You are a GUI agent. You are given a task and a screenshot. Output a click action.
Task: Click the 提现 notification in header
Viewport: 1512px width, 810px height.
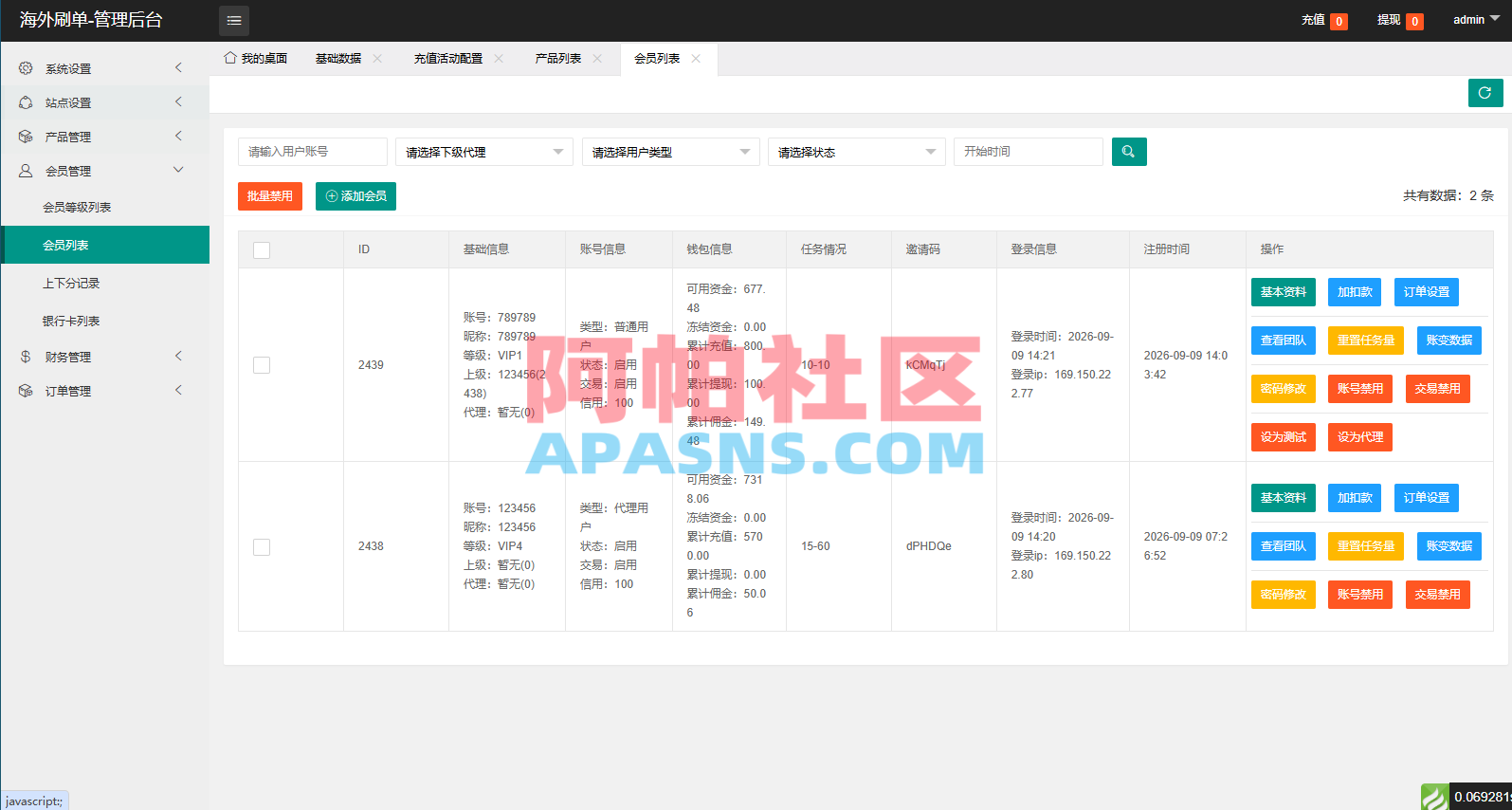(x=1400, y=20)
